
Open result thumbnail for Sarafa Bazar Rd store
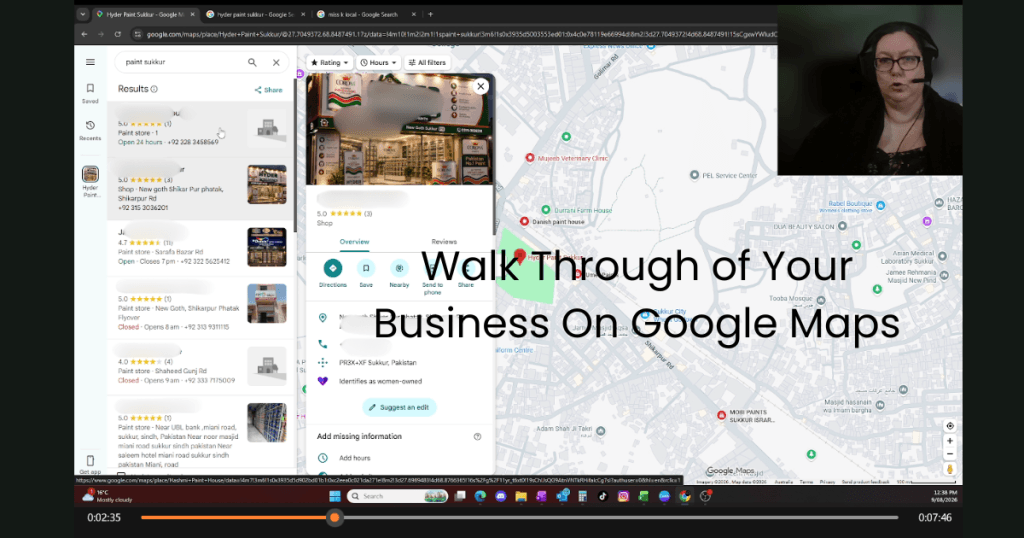pyautogui.click(x=266, y=247)
